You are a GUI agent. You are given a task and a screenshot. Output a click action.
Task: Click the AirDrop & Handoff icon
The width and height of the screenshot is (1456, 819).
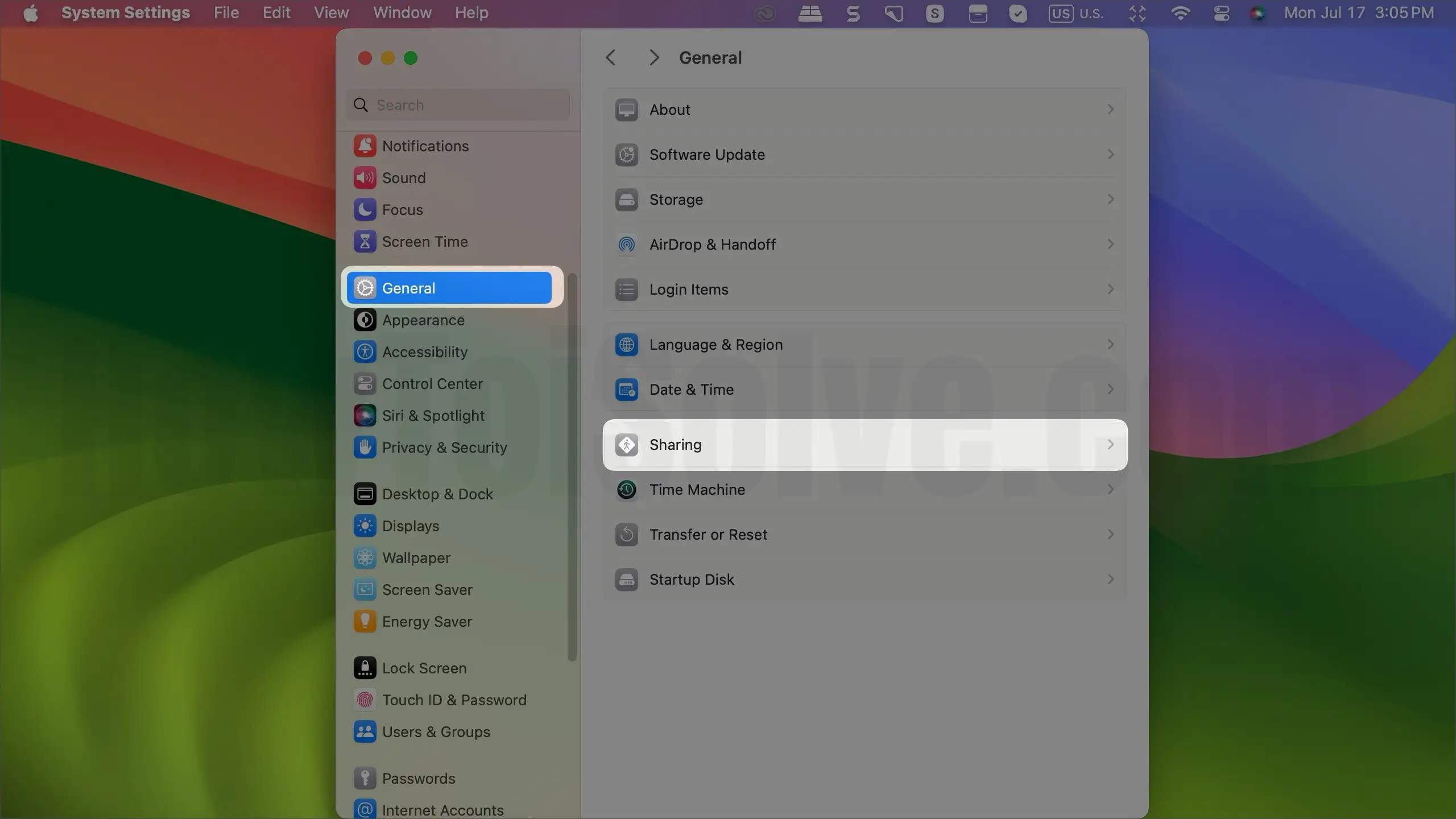627,245
